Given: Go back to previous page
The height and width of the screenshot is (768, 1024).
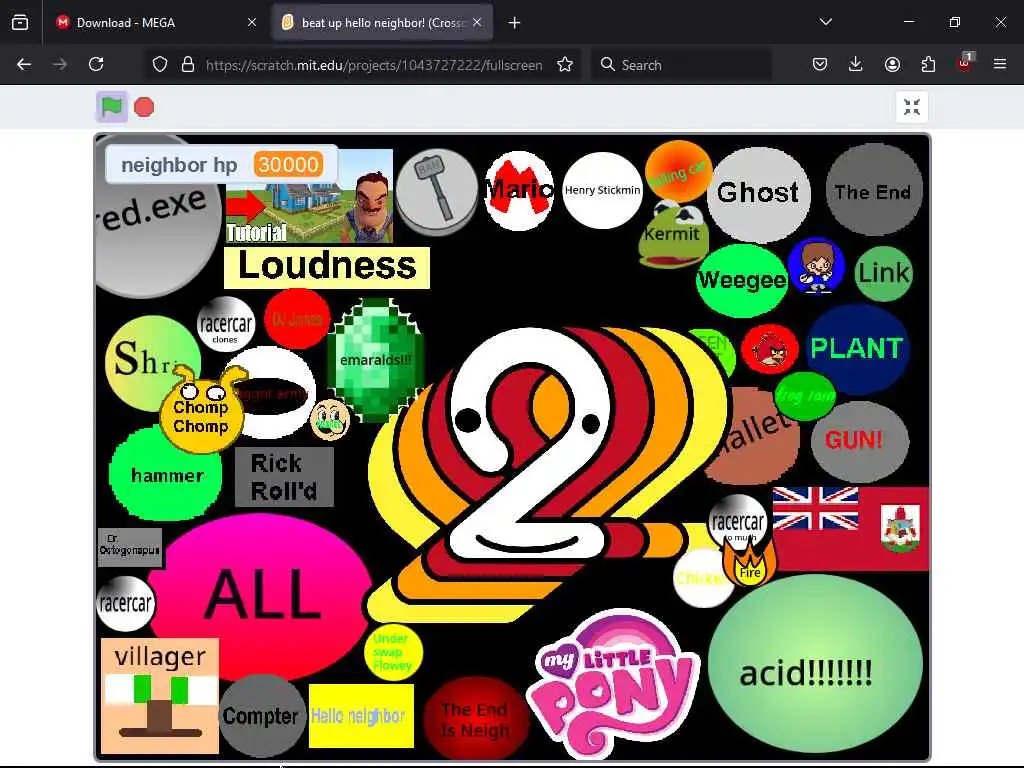Looking at the screenshot, I should (24, 64).
